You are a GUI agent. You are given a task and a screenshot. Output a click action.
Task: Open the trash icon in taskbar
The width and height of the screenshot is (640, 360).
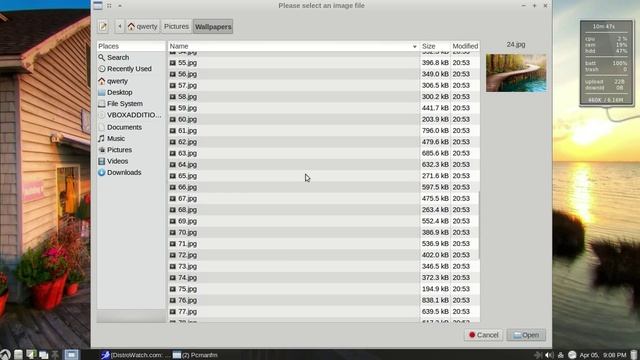tap(634, 355)
